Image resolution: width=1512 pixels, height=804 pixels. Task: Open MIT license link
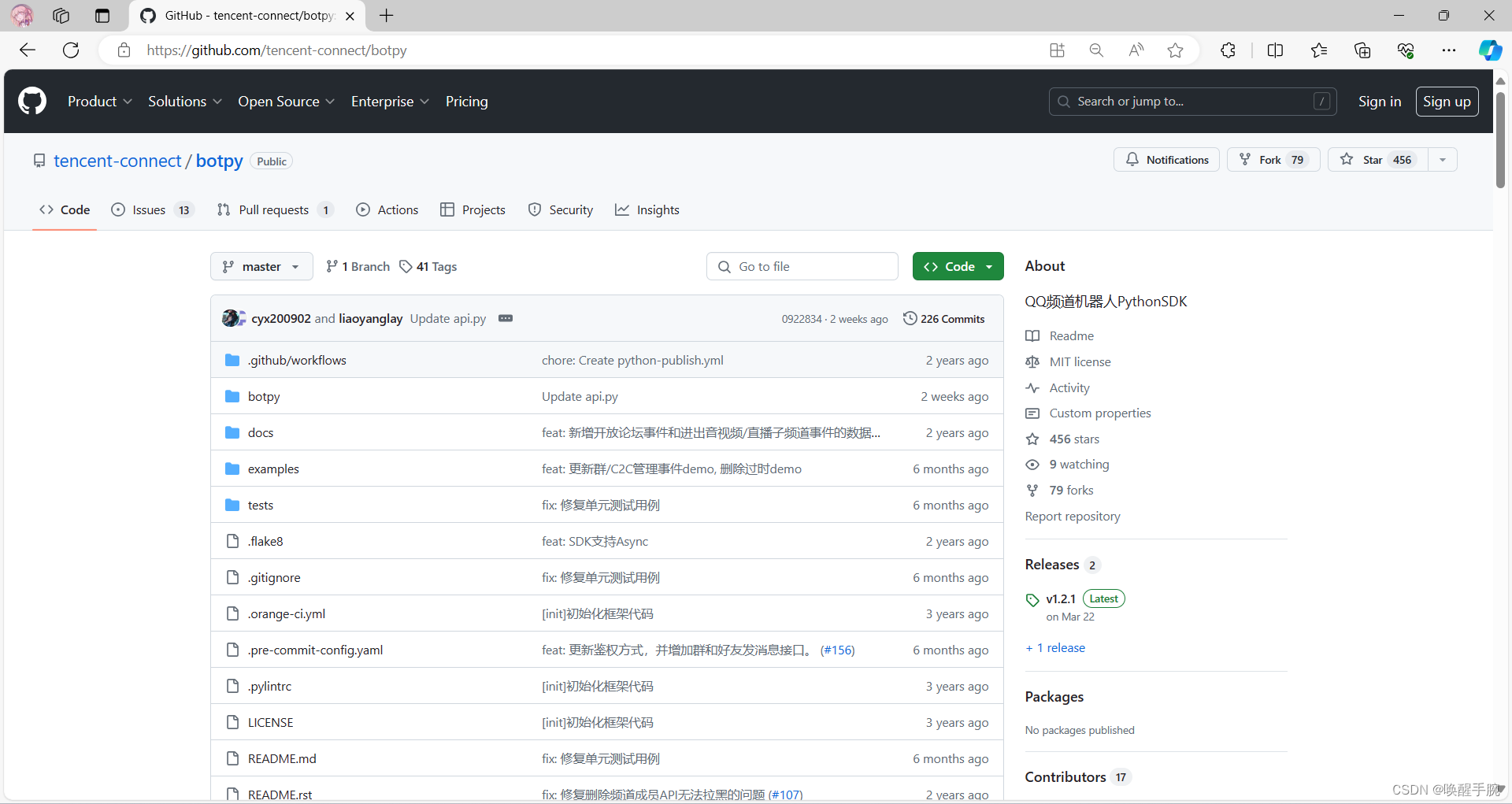pyautogui.click(x=1080, y=361)
